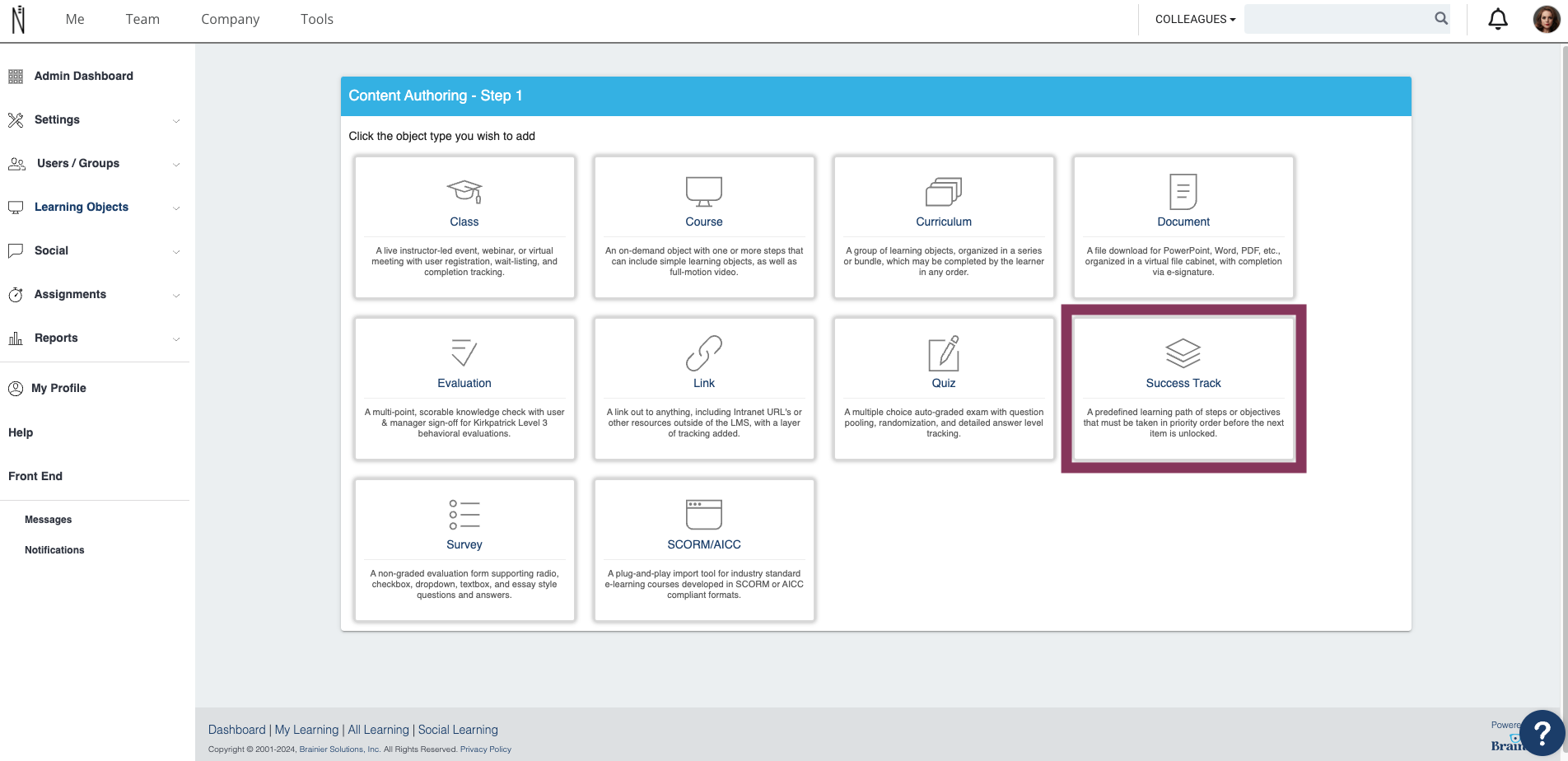Go to Admin Dashboard

point(83,76)
